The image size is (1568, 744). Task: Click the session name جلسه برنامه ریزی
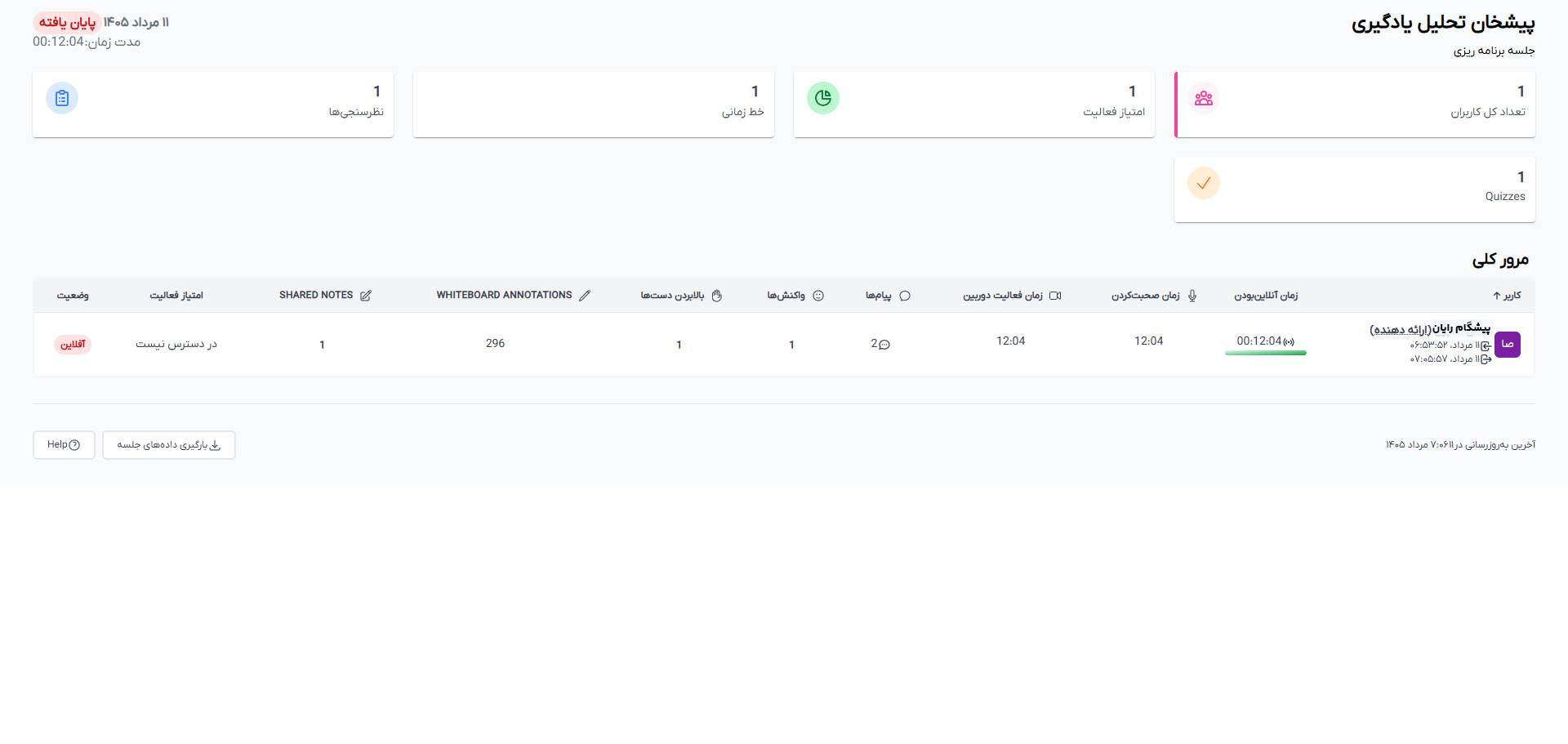pos(1494,51)
